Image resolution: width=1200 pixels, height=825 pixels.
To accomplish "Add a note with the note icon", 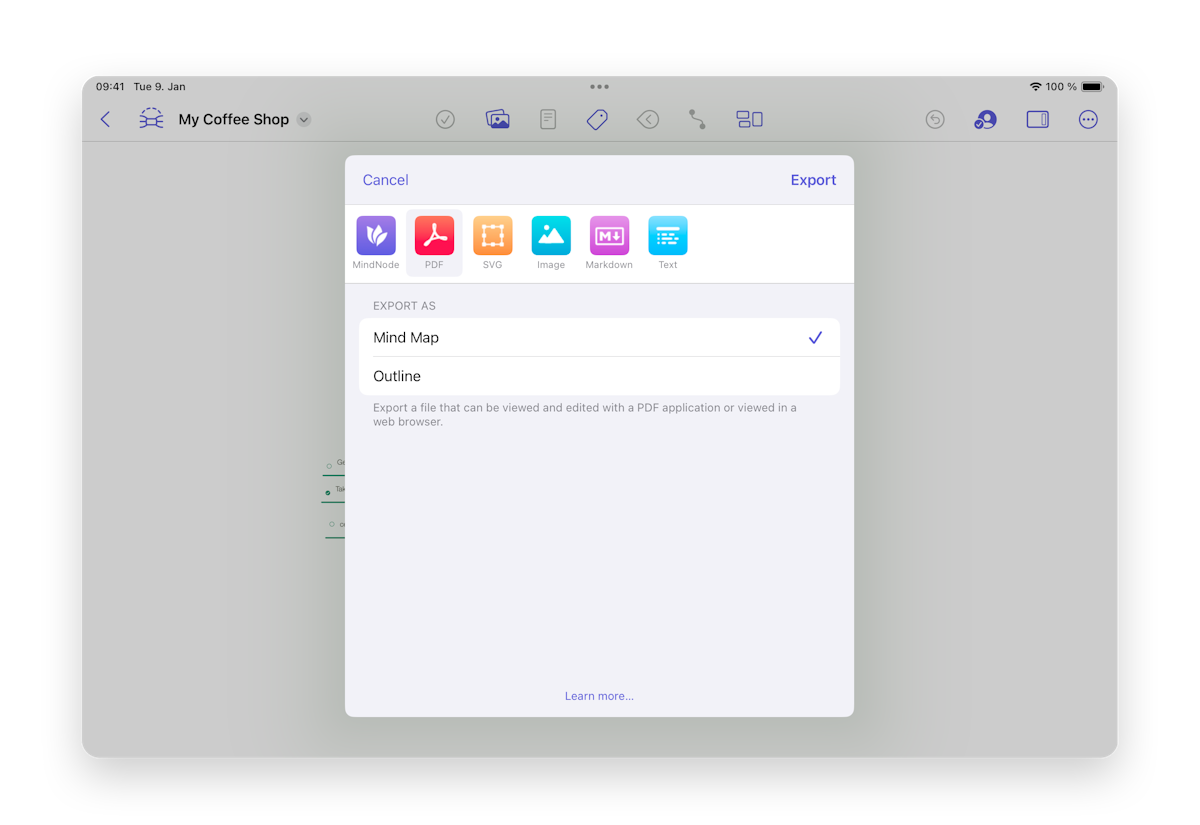I will click(548, 119).
